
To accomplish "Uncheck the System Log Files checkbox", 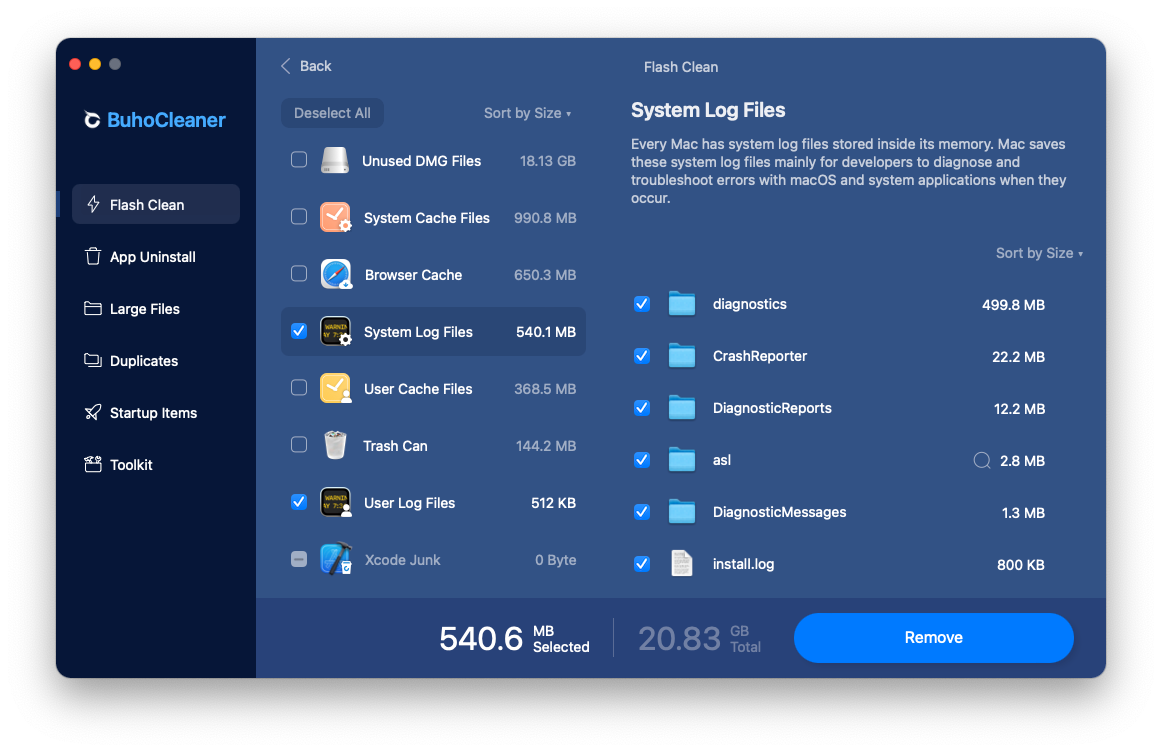I will [x=299, y=330].
